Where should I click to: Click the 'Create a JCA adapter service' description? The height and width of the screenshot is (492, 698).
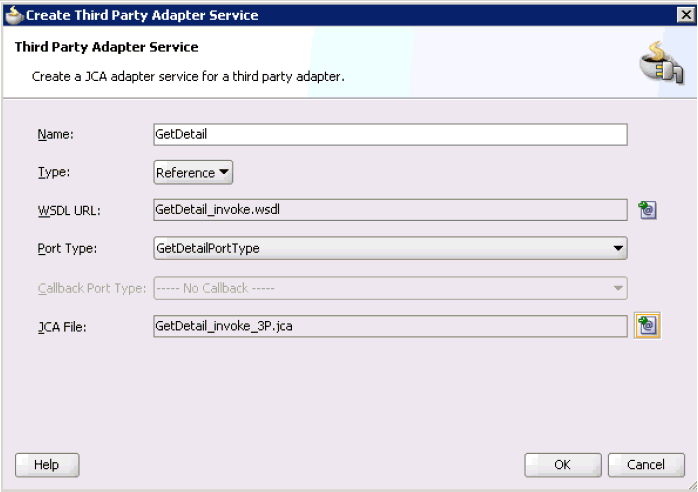coord(188,77)
